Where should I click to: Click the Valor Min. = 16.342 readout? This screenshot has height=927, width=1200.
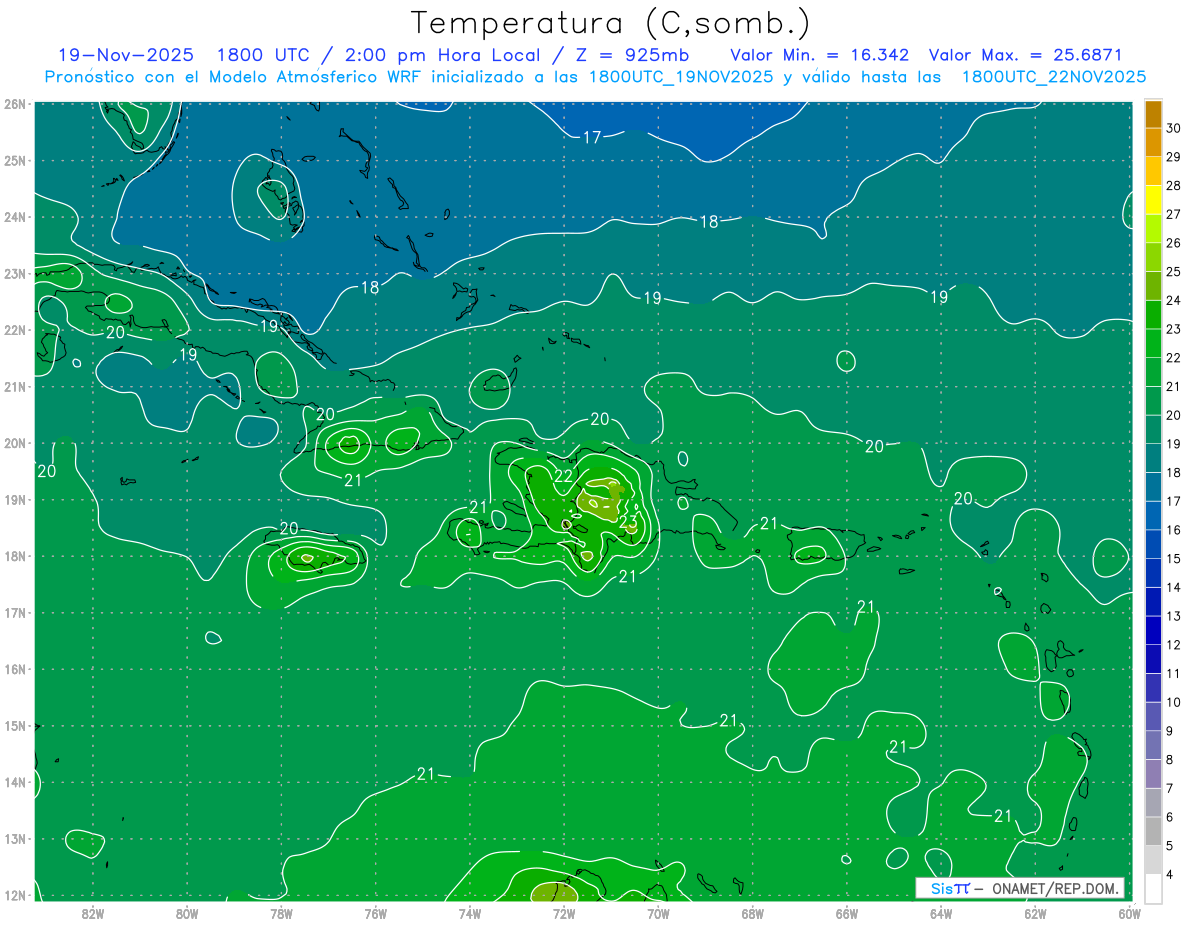819,55
